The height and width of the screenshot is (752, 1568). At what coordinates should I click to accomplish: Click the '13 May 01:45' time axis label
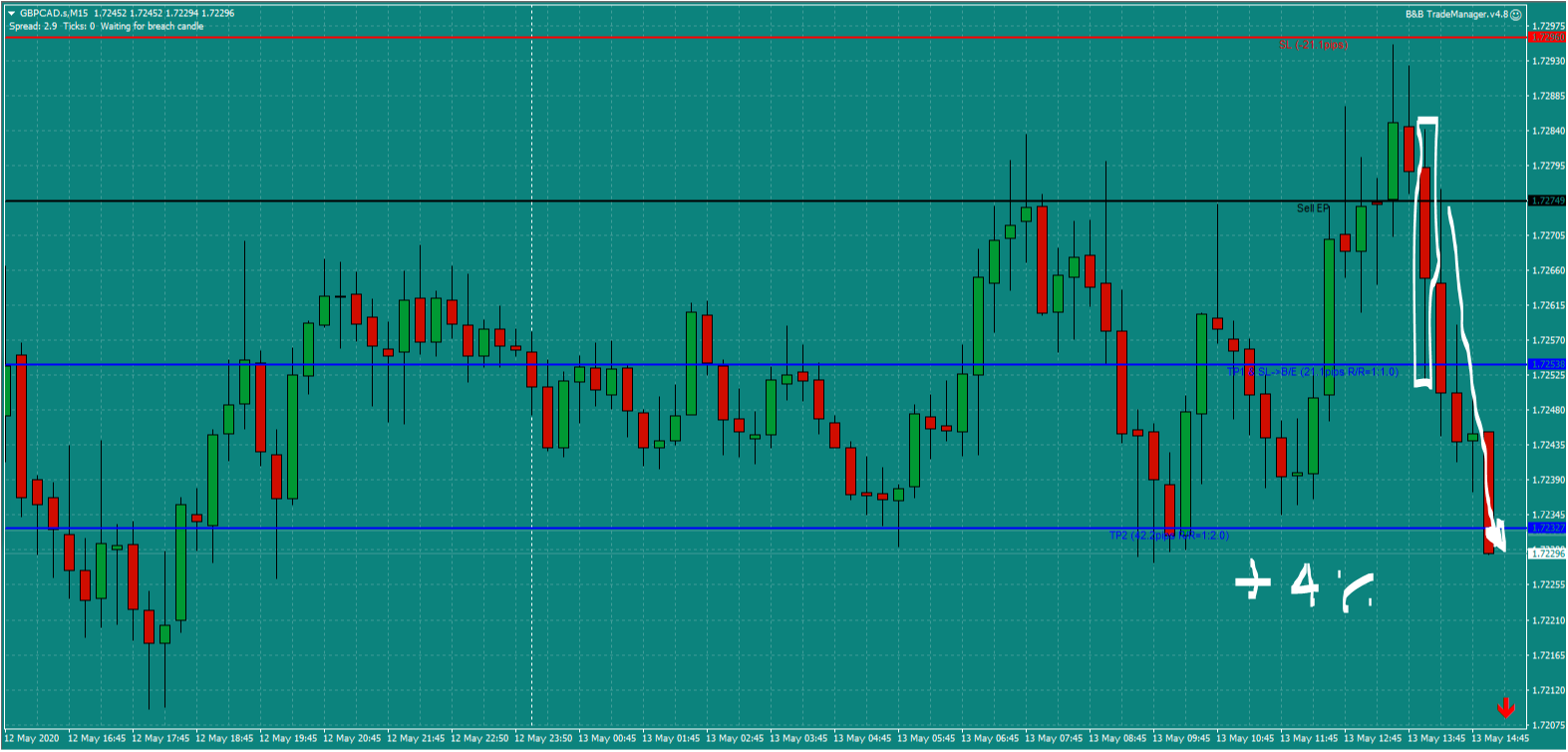point(671,738)
